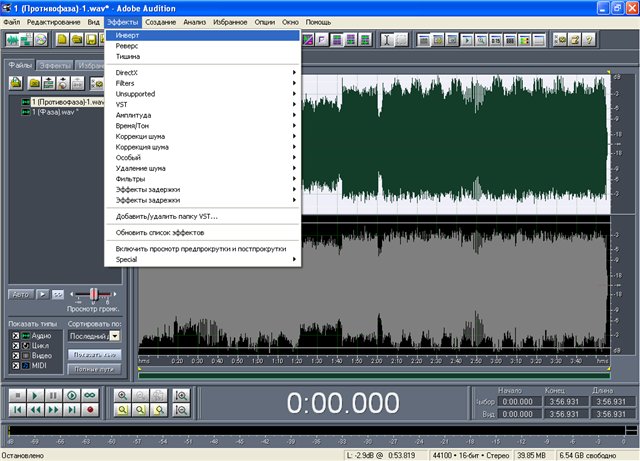The height and width of the screenshot is (461, 640).
Task: Click the Zoom In Horizontally magnifier
Action: pos(123,395)
